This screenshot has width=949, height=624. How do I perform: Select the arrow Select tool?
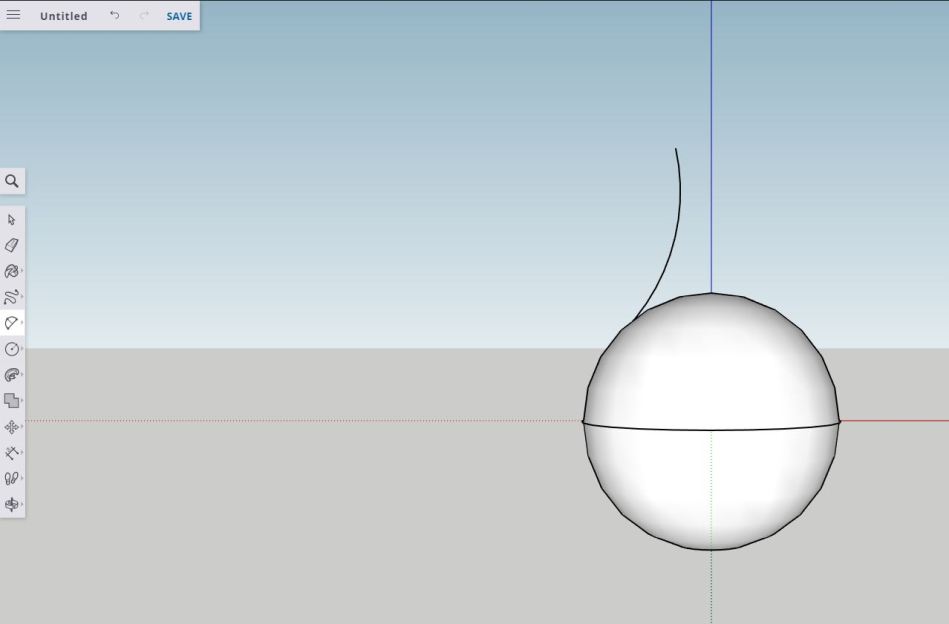tap(12, 220)
